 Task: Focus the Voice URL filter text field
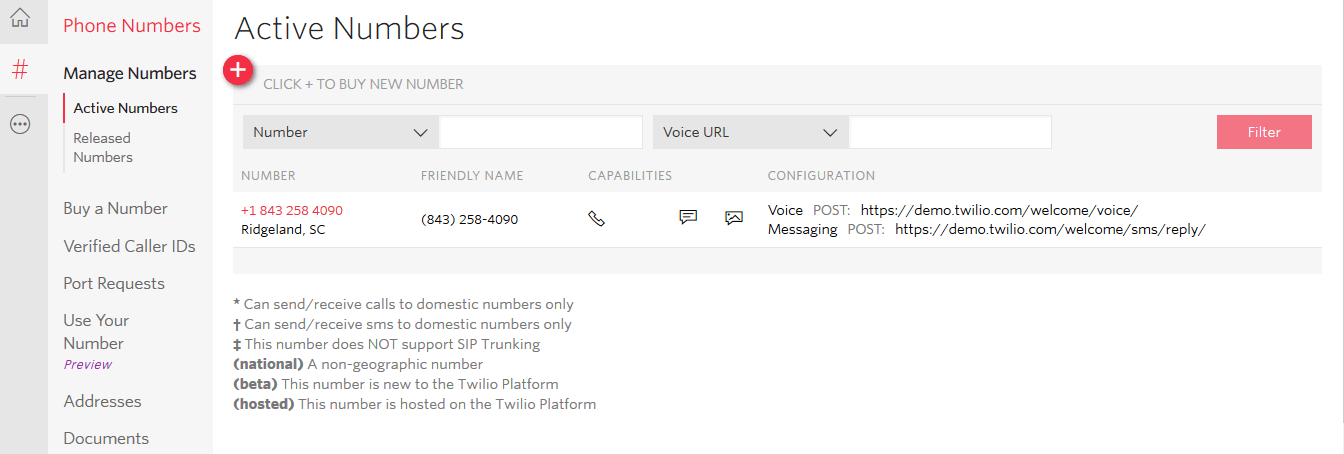coord(950,132)
